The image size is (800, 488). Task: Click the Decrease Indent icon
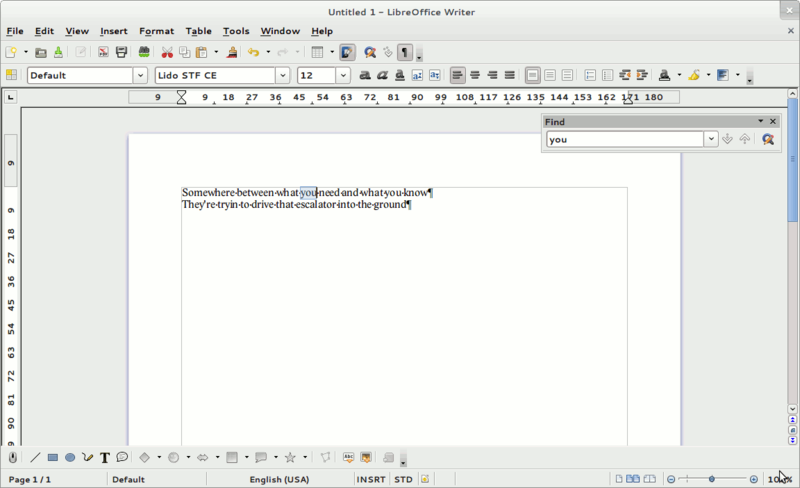click(x=625, y=76)
